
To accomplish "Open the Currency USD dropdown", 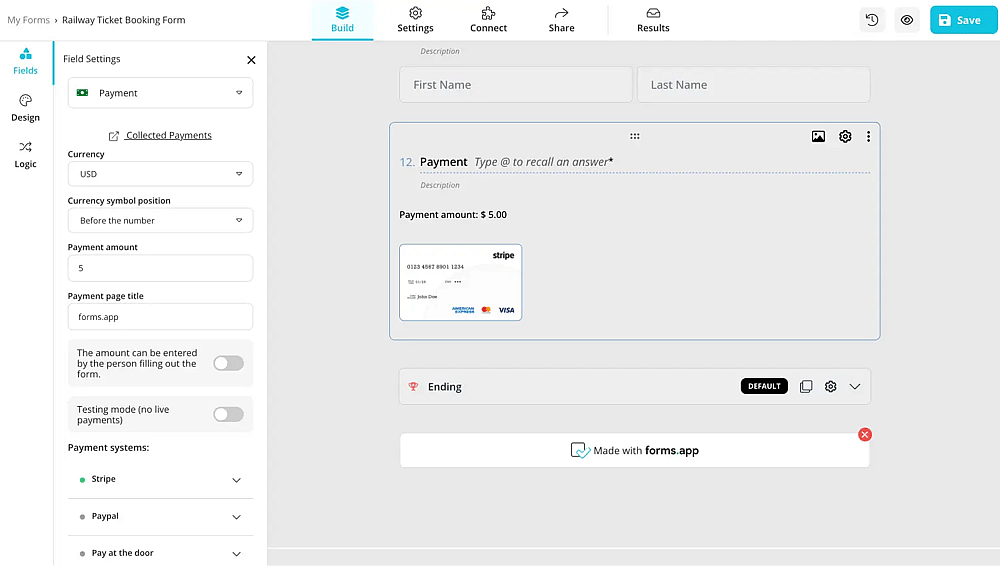I will click(x=160, y=174).
